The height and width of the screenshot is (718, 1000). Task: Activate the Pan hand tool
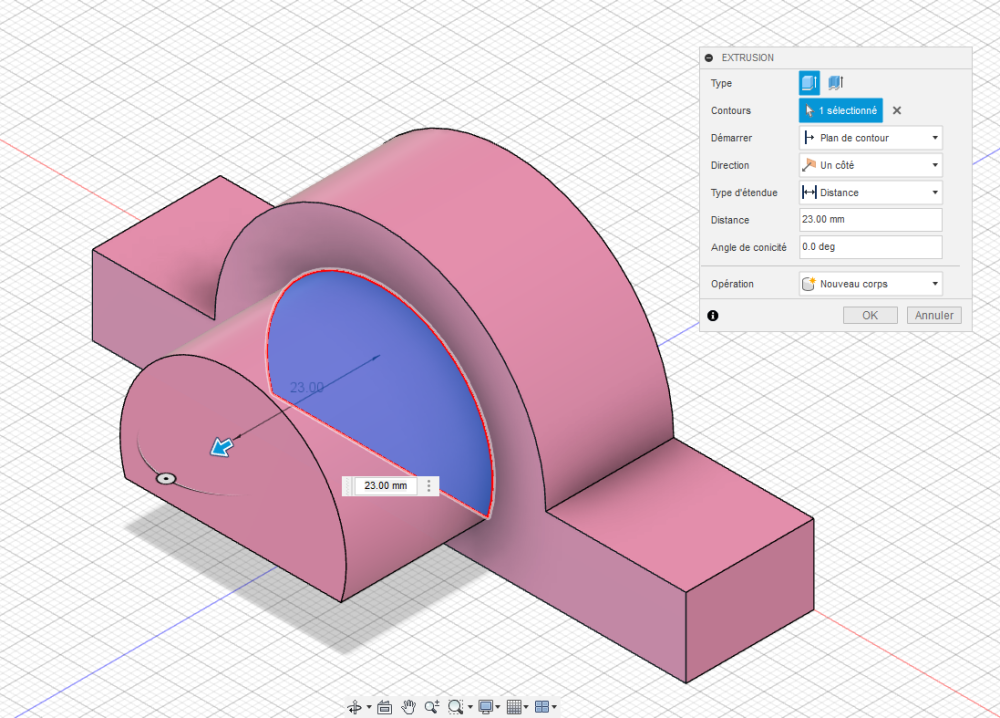409,707
